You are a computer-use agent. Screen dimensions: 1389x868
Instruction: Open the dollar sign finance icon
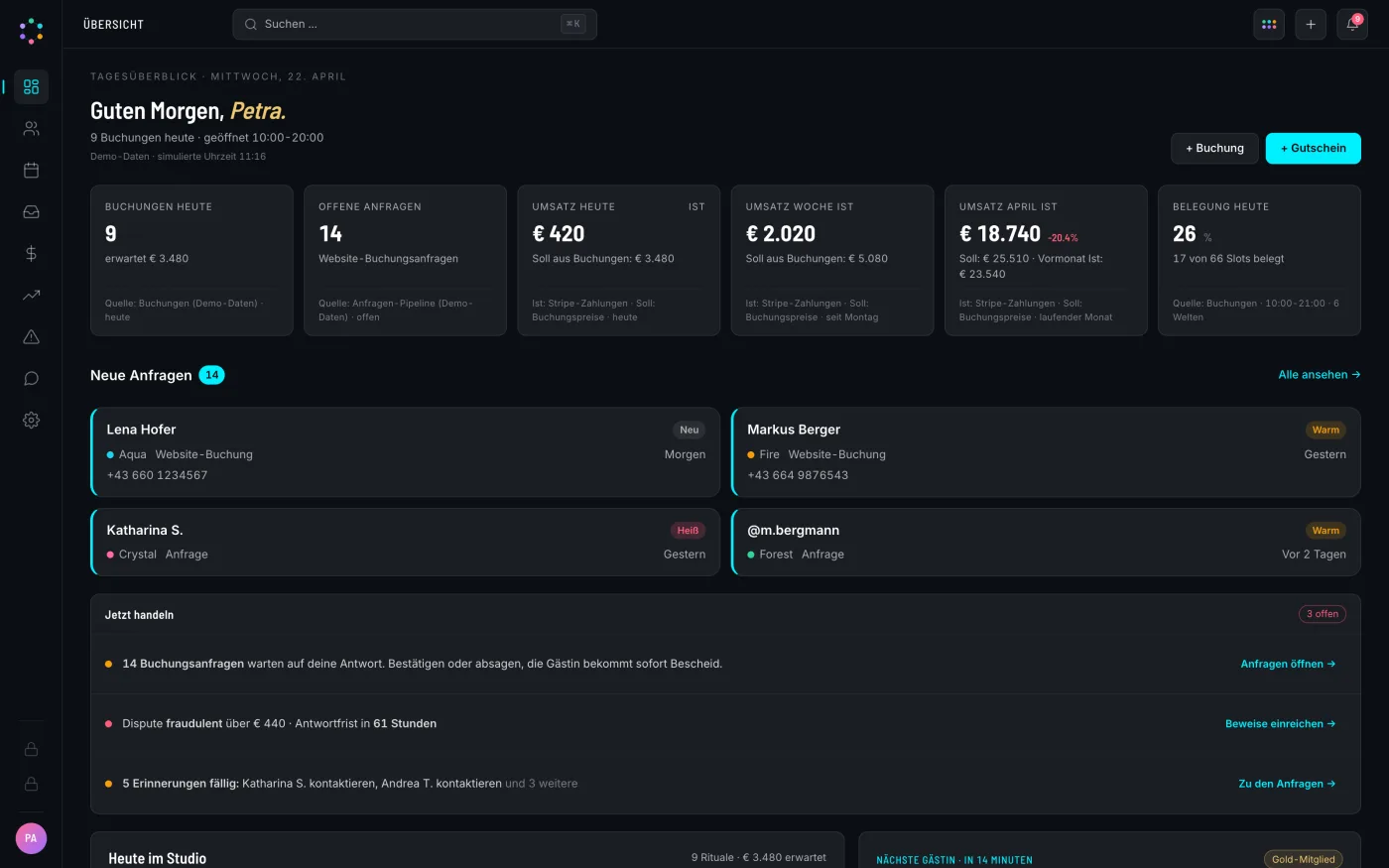tap(31, 254)
